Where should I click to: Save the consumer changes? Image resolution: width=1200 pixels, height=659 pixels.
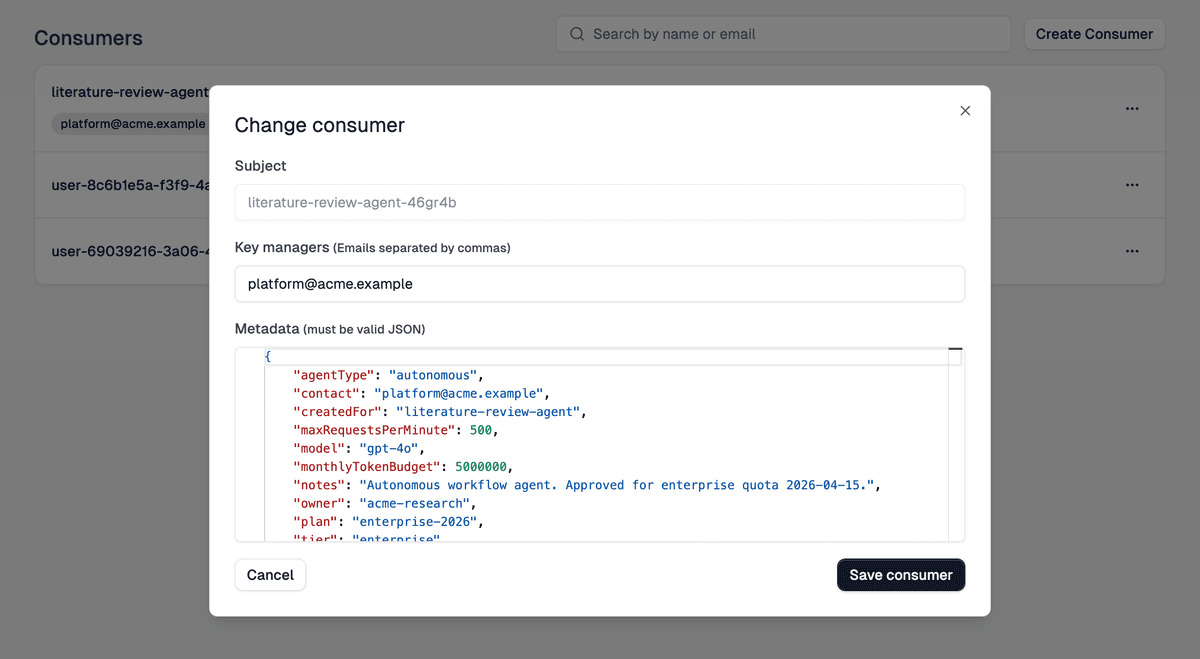pyautogui.click(x=900, y=574)
